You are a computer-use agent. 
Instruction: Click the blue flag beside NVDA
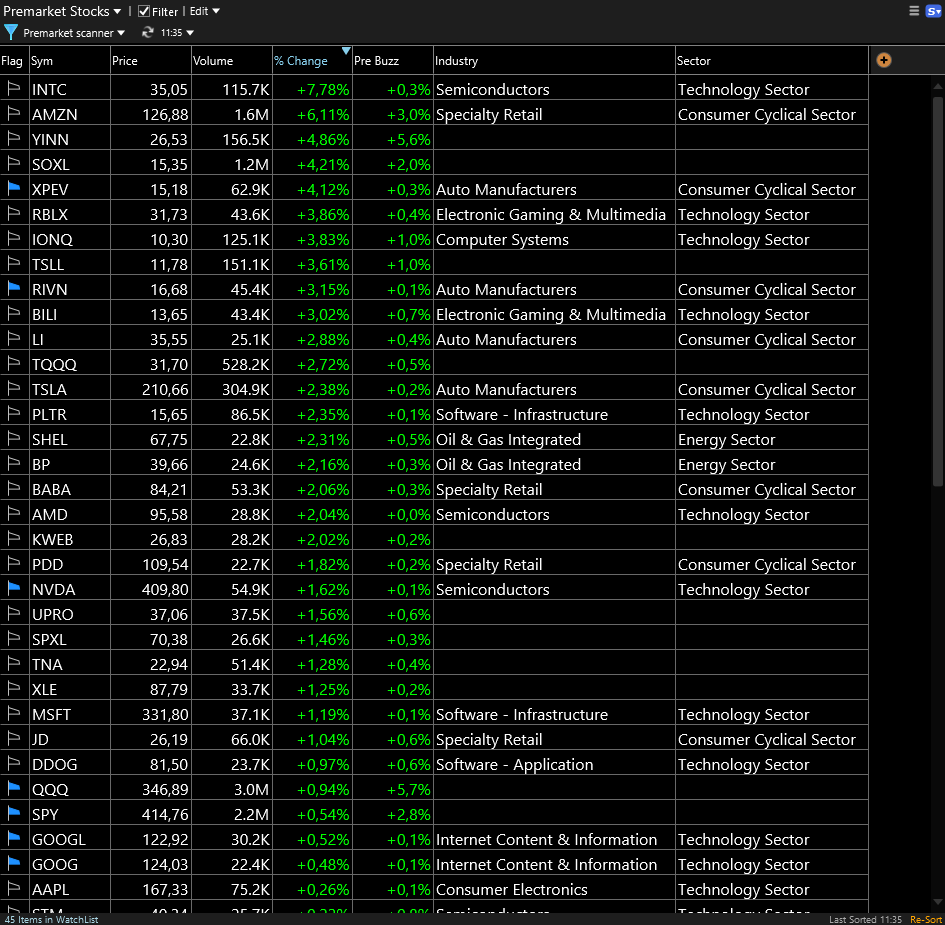click(13, 588)
